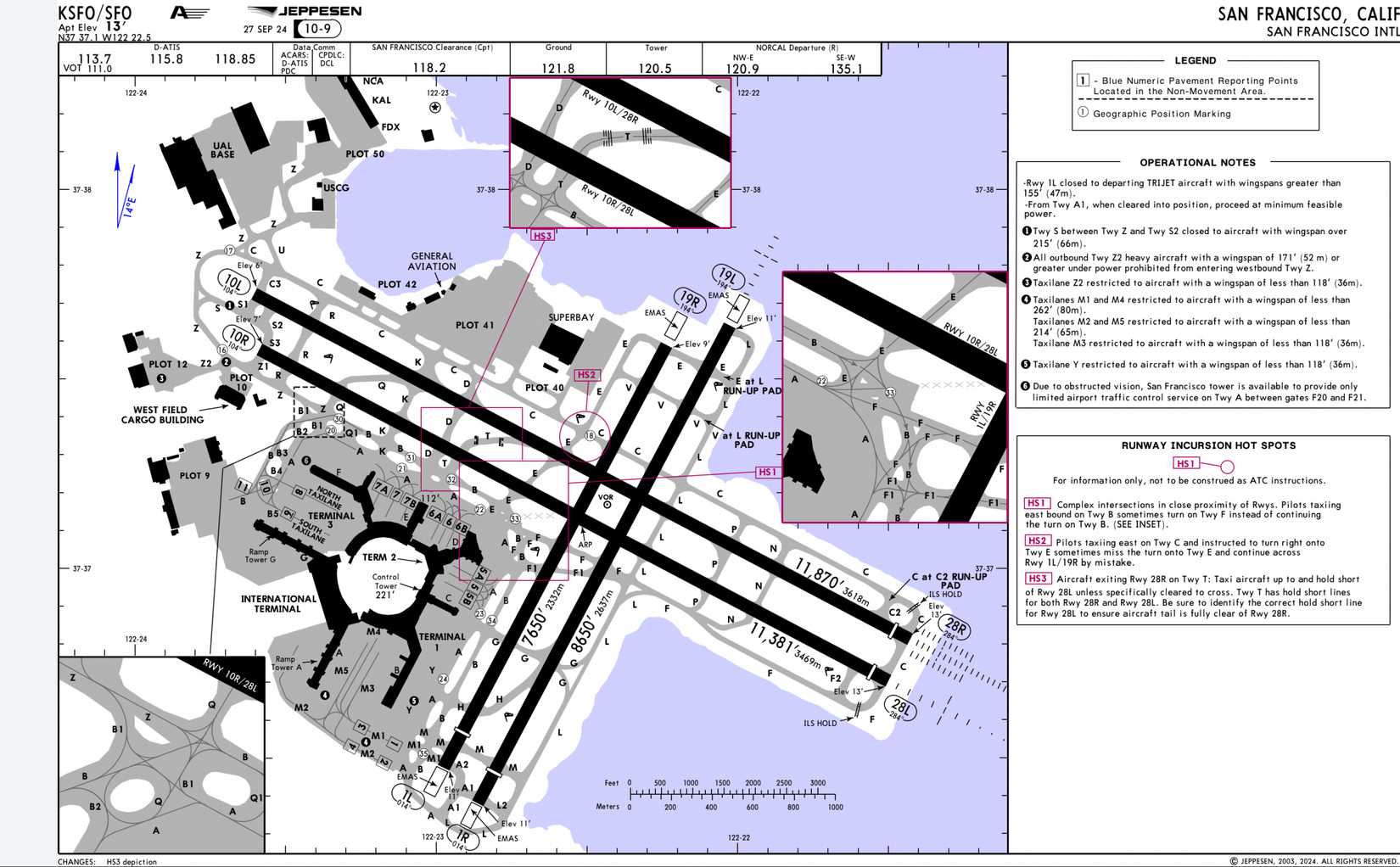Click the Tower frequency 120.5
Viewport: 1400px width, 867px height.
tap(655, 68)
